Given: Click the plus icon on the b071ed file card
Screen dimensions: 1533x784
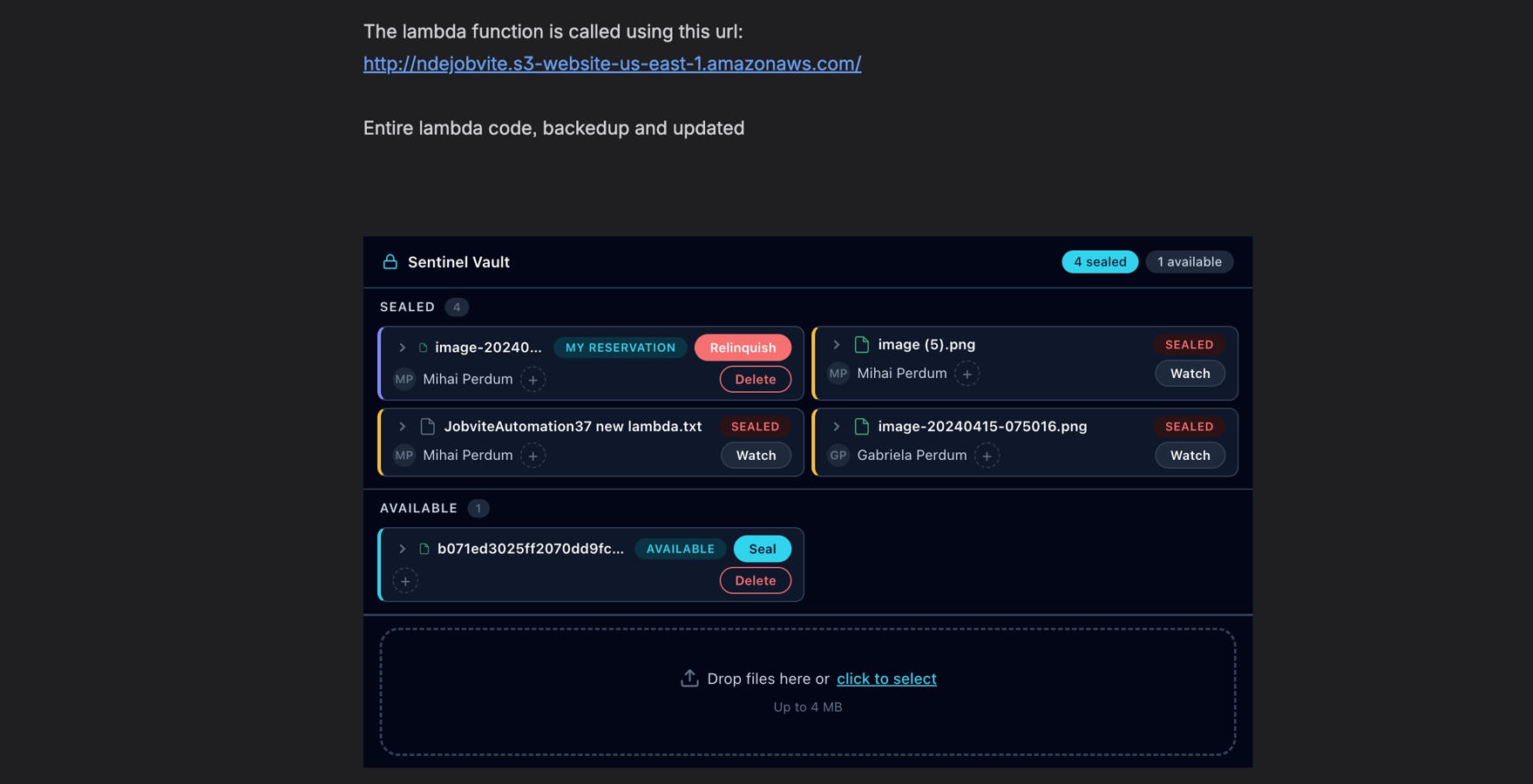Looking at the screenshot, I should click(405, 580).
